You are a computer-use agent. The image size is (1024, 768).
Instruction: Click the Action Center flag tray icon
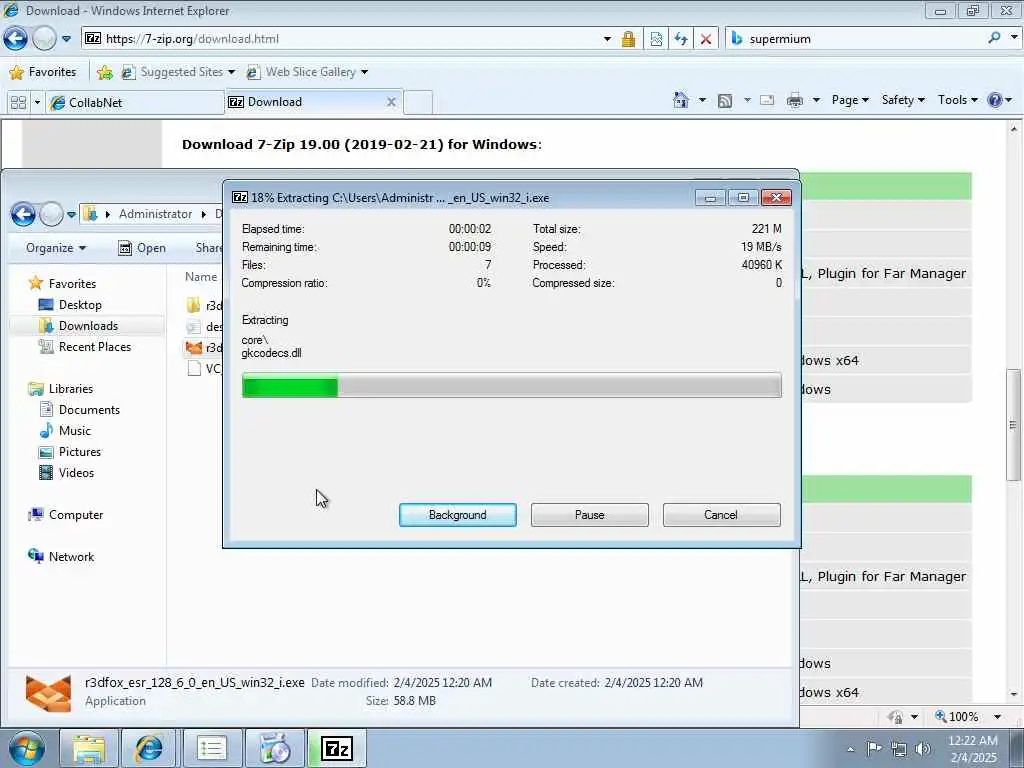point(874,748)
